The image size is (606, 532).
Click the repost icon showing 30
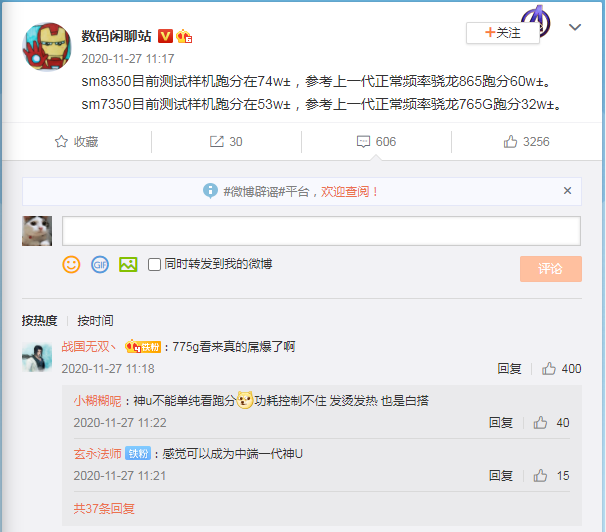pyautogui.click(x=216, y=142)
